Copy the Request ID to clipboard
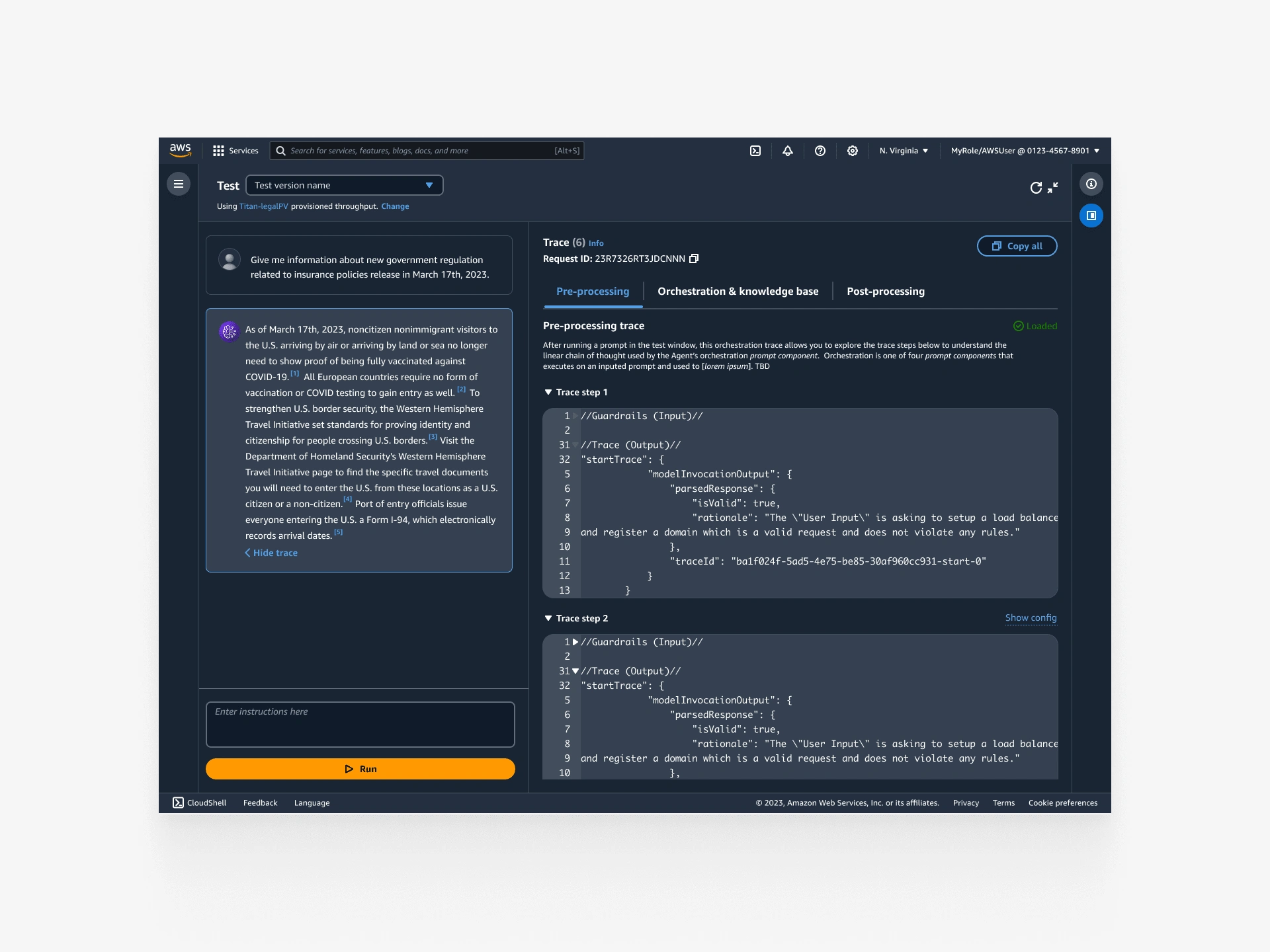The height and width of the screenshot is (952, 1270). tap(694, 258)
